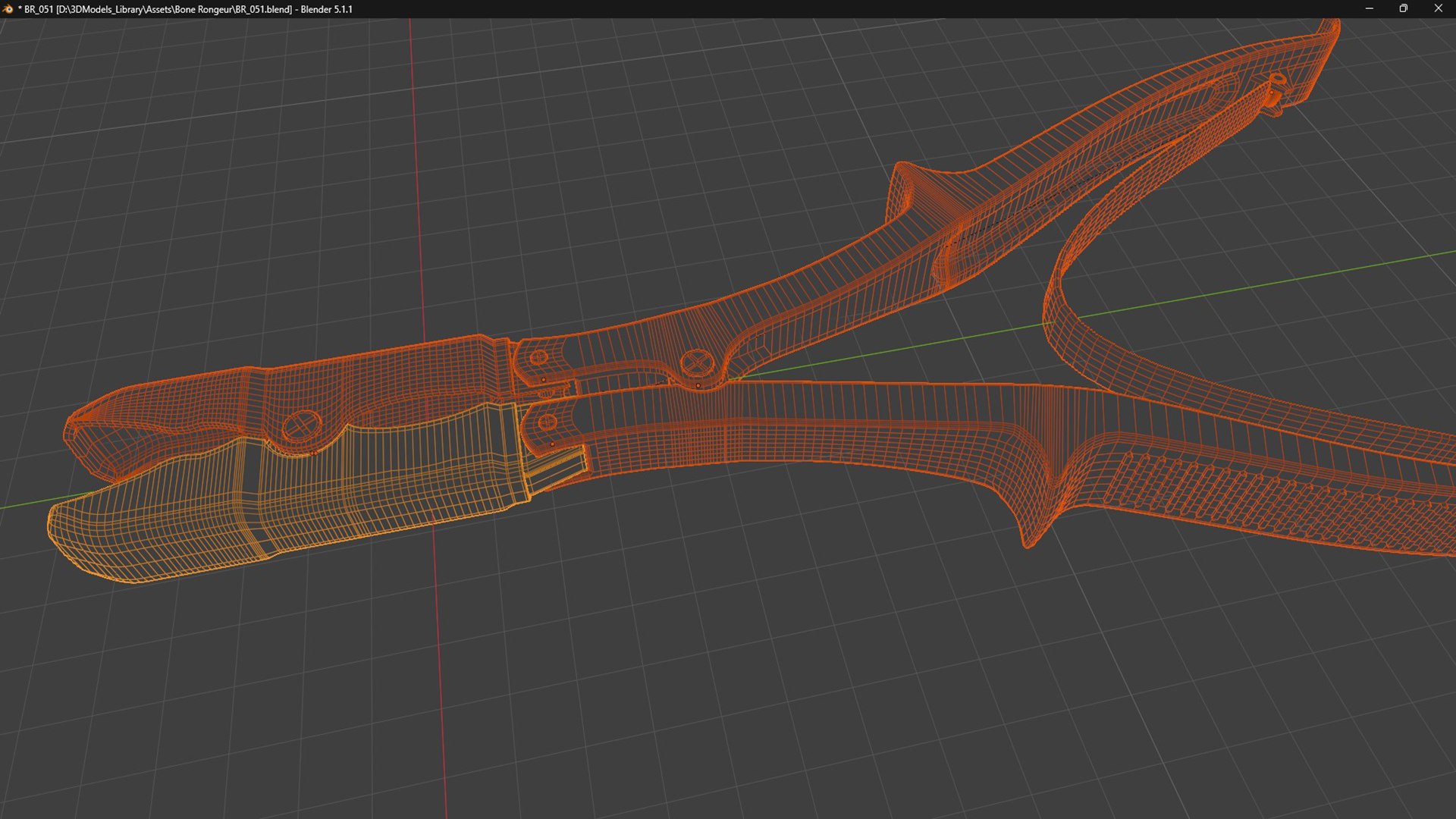Close the Blender window
1456x819 pixels.
pos(1438,9)
